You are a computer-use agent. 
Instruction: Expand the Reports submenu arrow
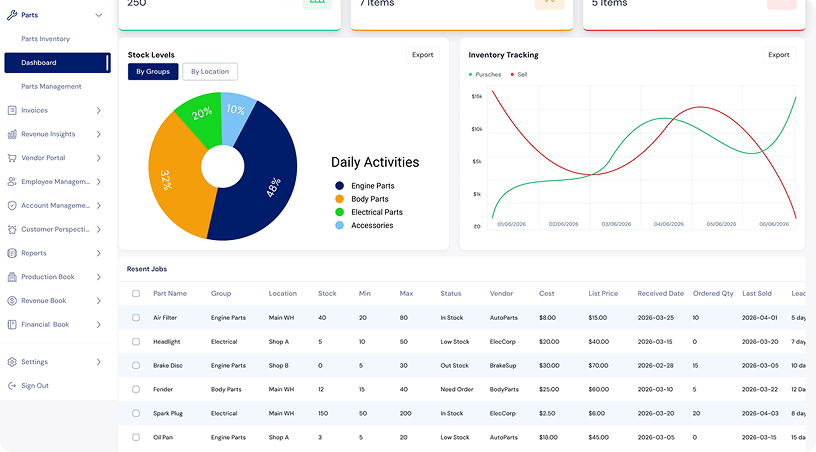98,253
